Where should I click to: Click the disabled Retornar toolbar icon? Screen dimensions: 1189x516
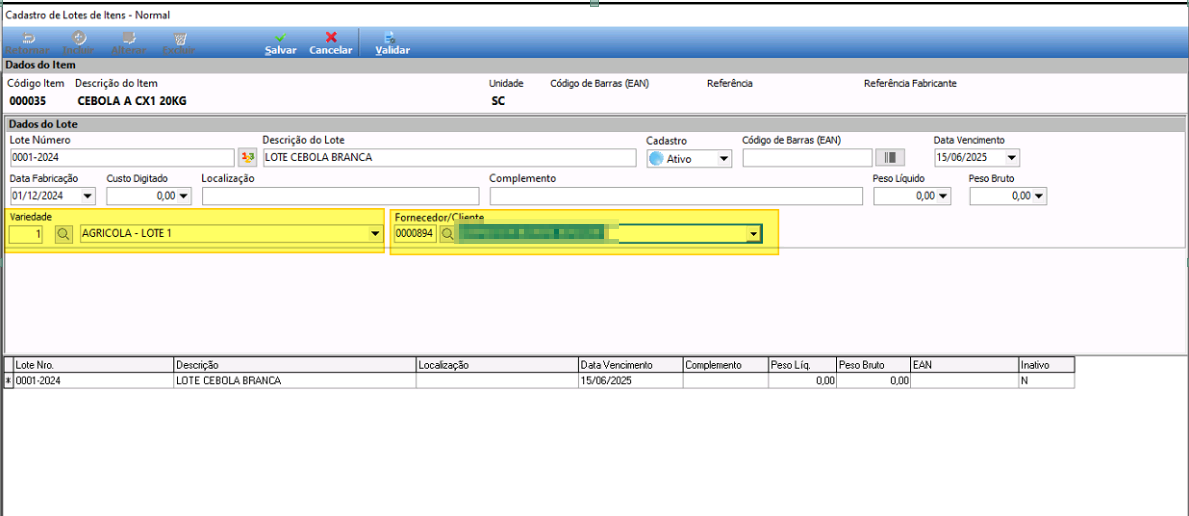[x=27, y=43]
